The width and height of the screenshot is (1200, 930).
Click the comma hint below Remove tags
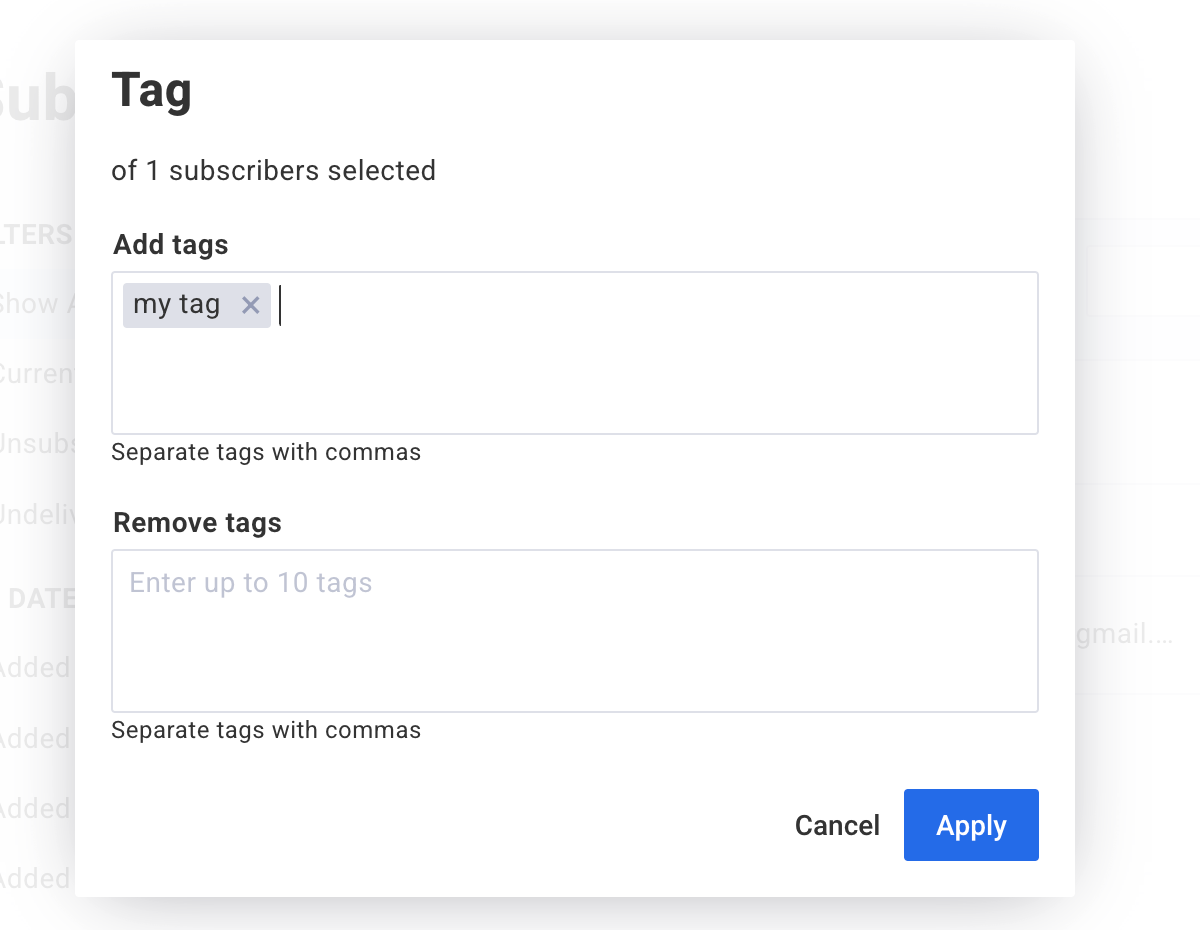(266, 730)
